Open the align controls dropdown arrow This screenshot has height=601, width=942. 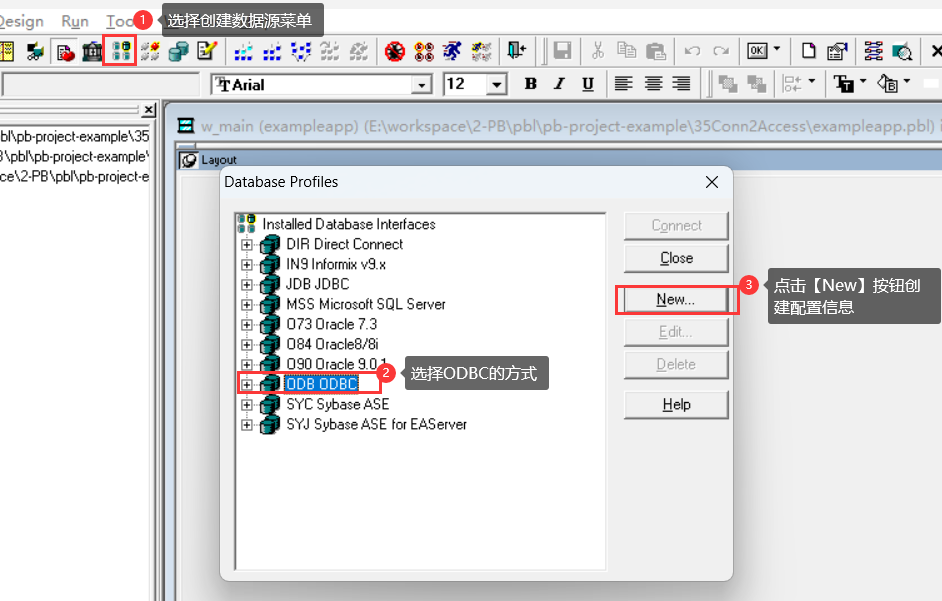tap(812, 81)
